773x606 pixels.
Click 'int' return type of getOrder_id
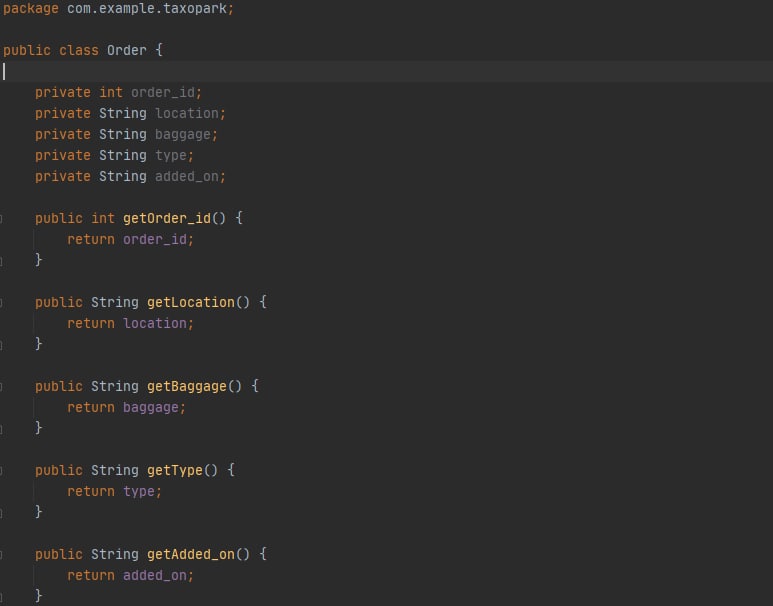[x=103, y=218]
